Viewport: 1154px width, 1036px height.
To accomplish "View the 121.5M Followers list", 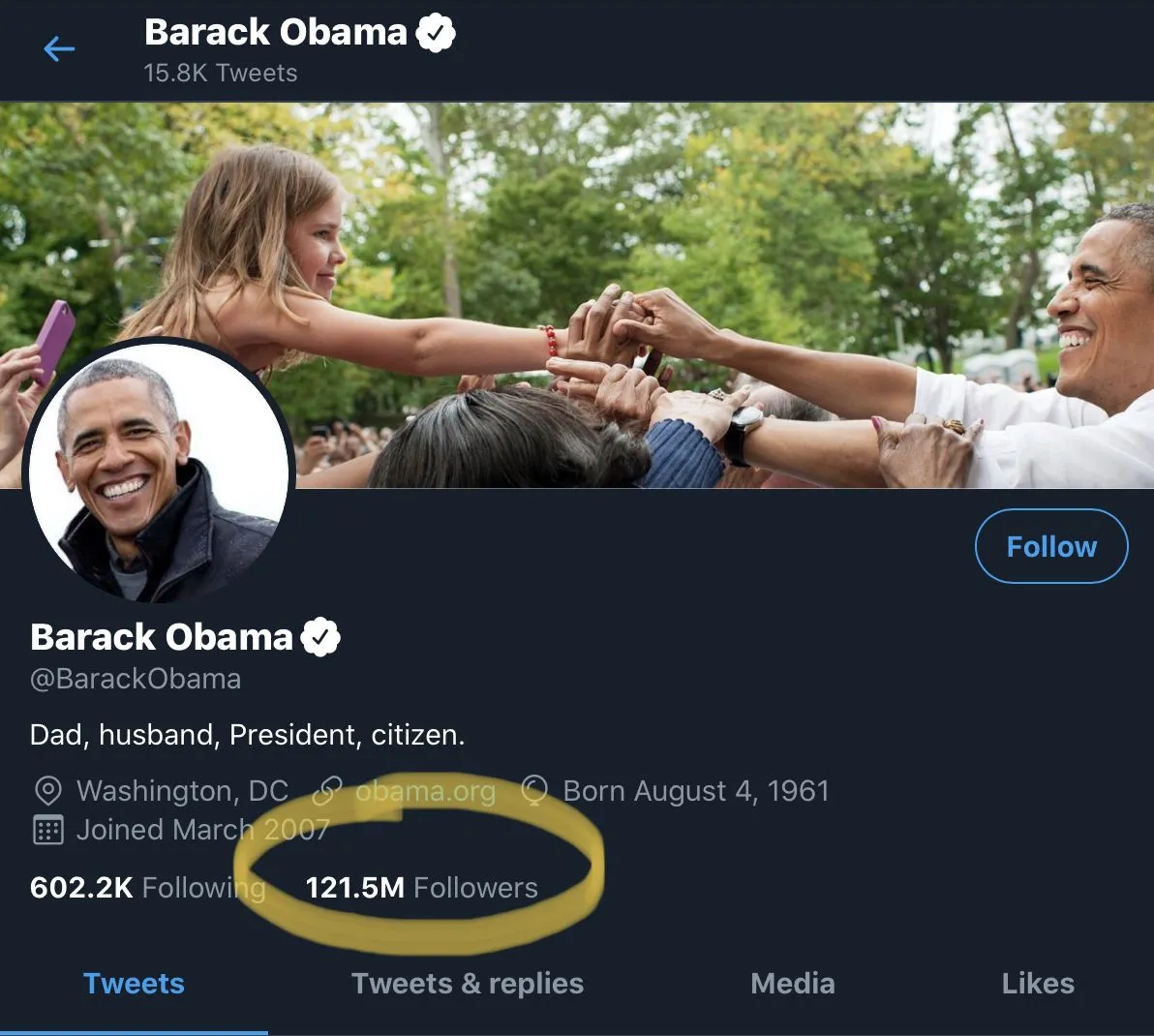I will tap(421, 888).
